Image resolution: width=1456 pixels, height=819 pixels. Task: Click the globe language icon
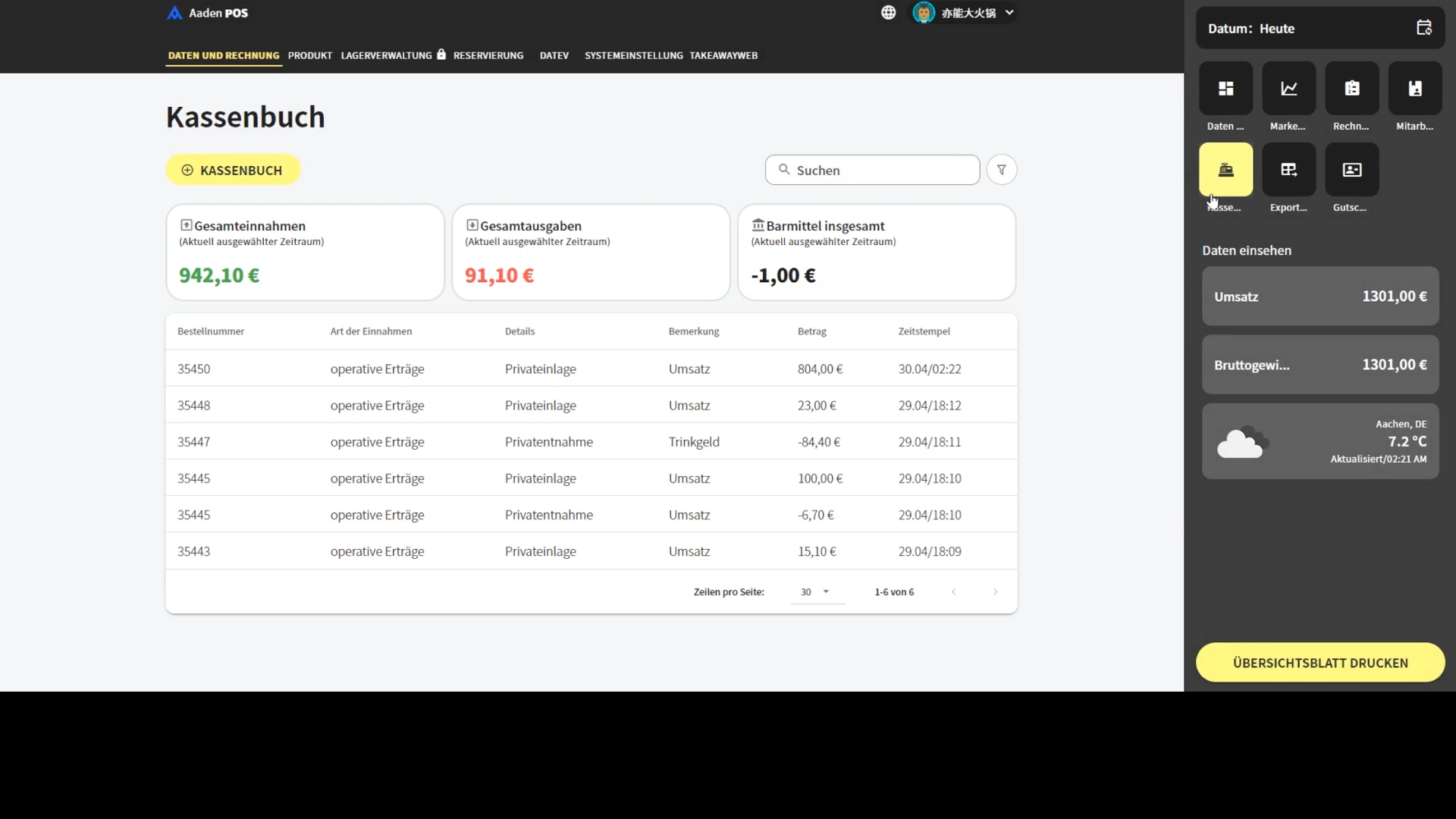pos(888,13)
